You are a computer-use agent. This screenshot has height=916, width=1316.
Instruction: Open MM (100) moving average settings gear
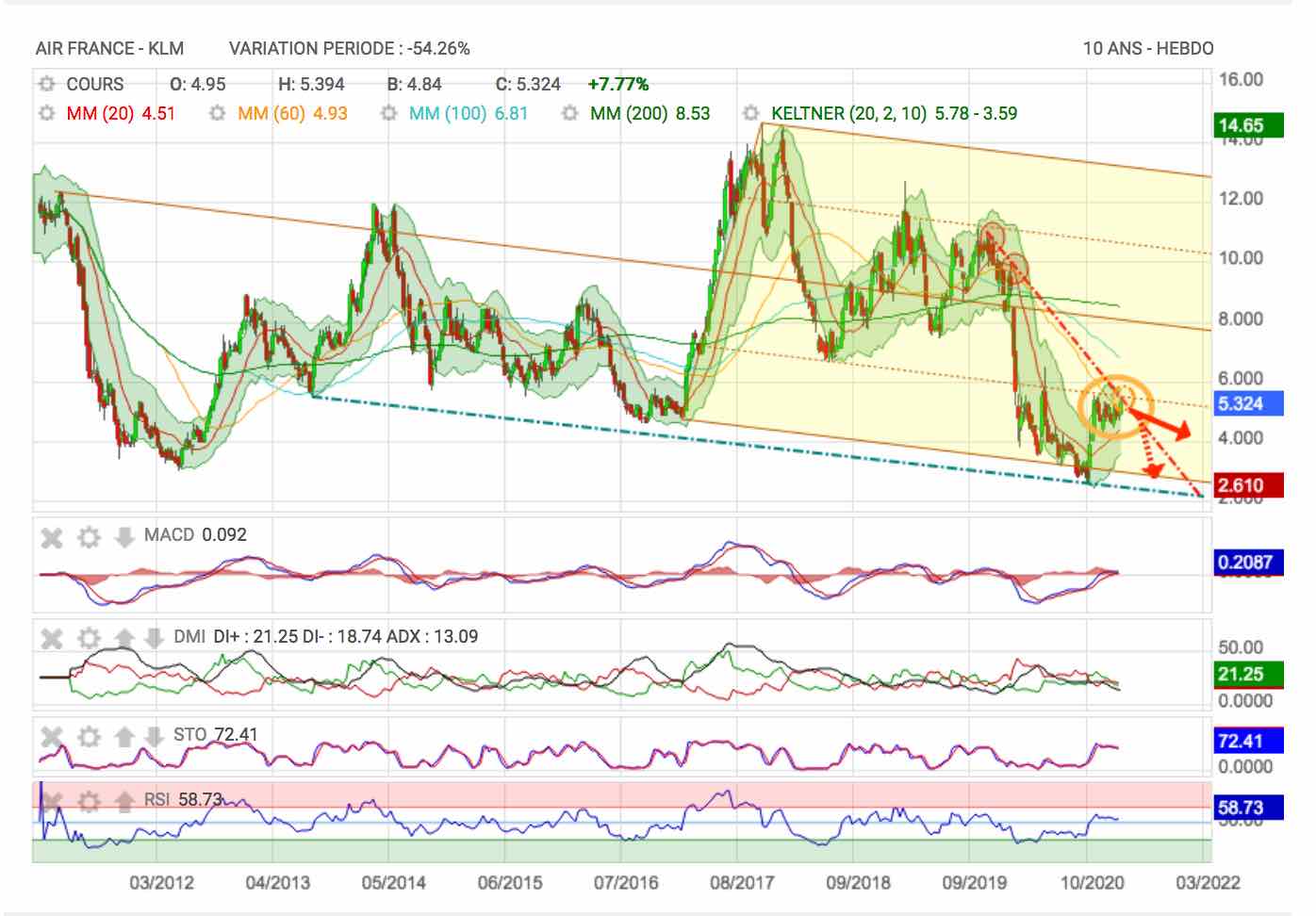coord(388,113)
